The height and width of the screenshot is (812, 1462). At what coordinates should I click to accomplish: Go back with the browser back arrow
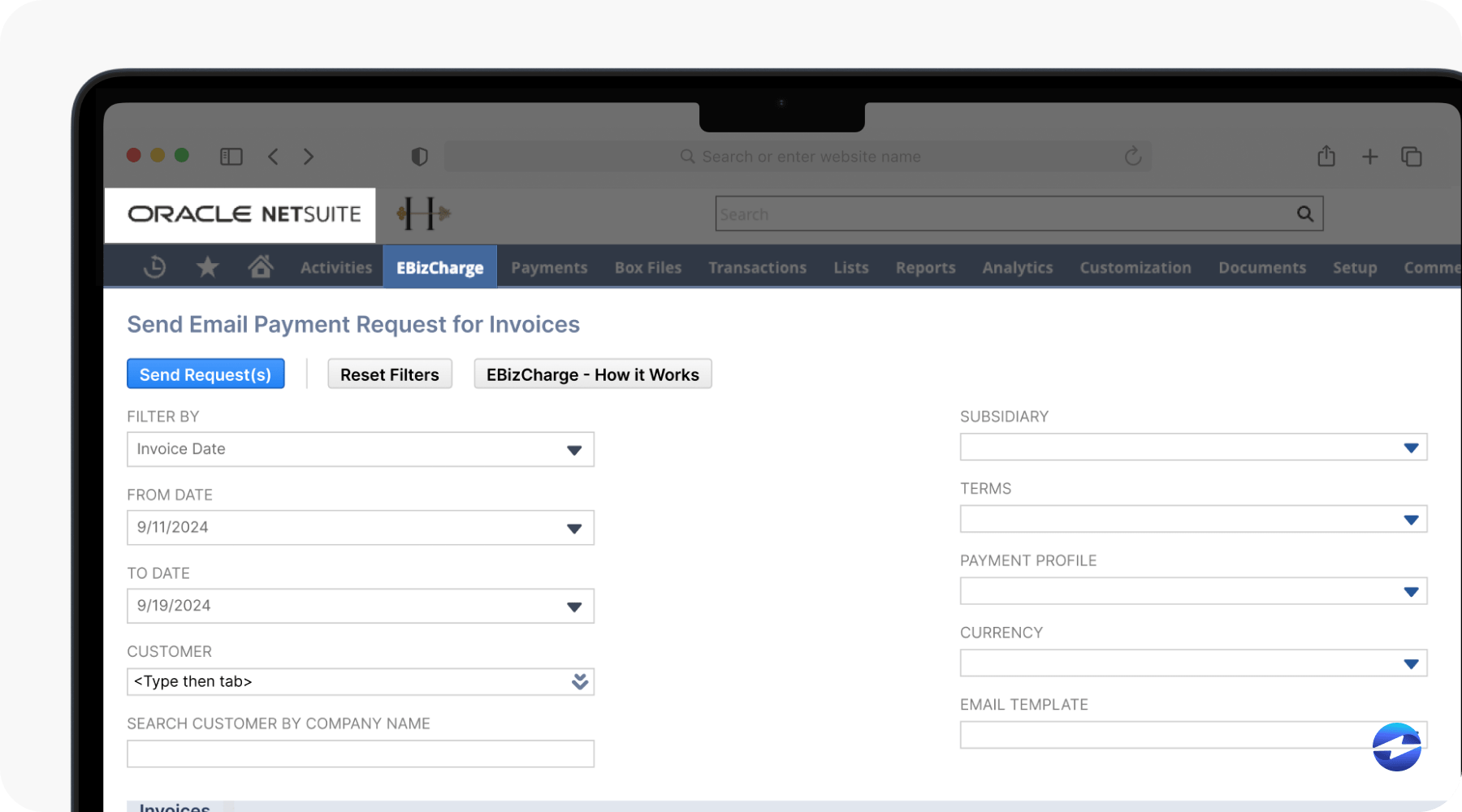coord(273,156)
